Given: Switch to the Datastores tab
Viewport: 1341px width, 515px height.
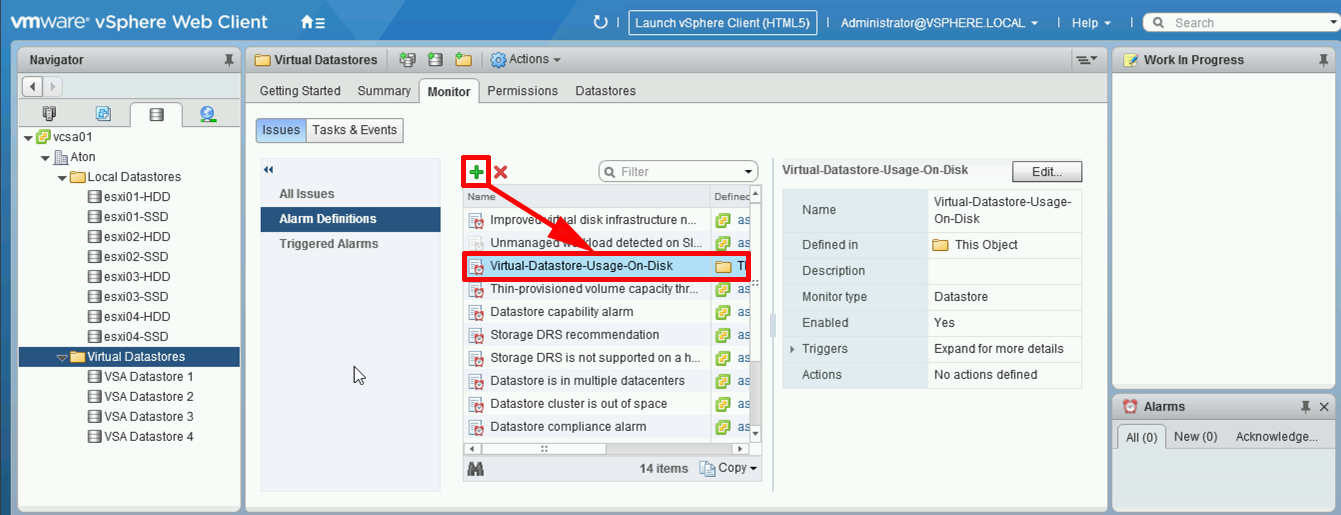Looking at the screenshot, I should [605, 91].
